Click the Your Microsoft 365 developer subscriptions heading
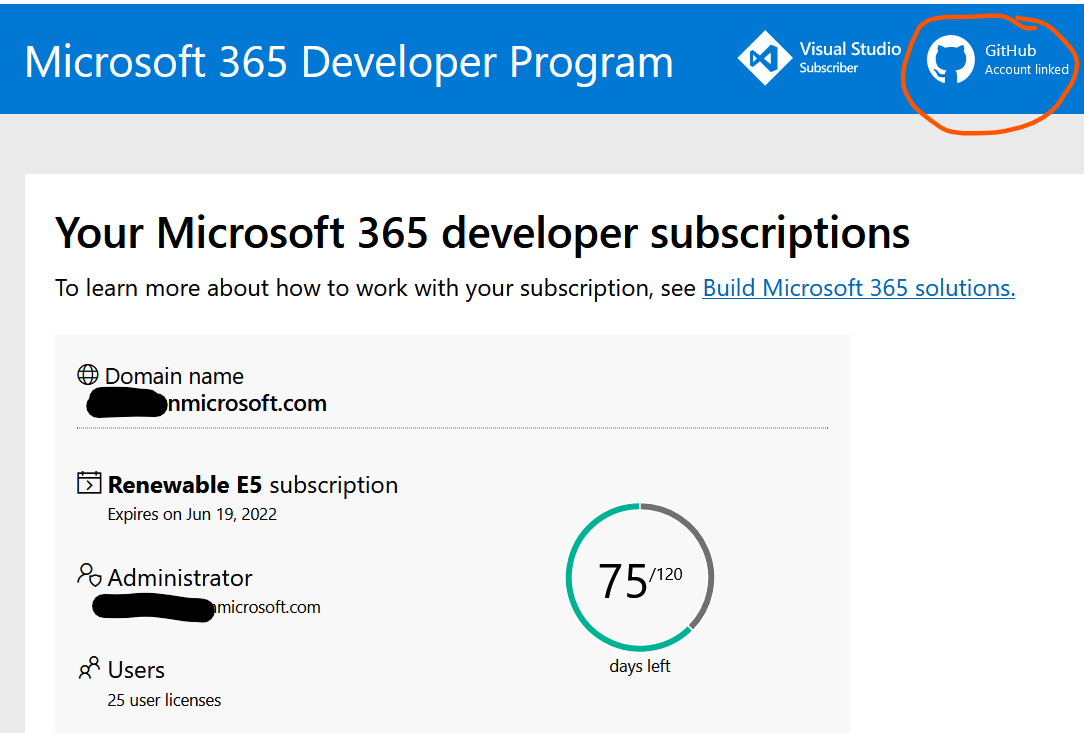The width and height of the screenshot is (1084, 733). click(482, 233)
